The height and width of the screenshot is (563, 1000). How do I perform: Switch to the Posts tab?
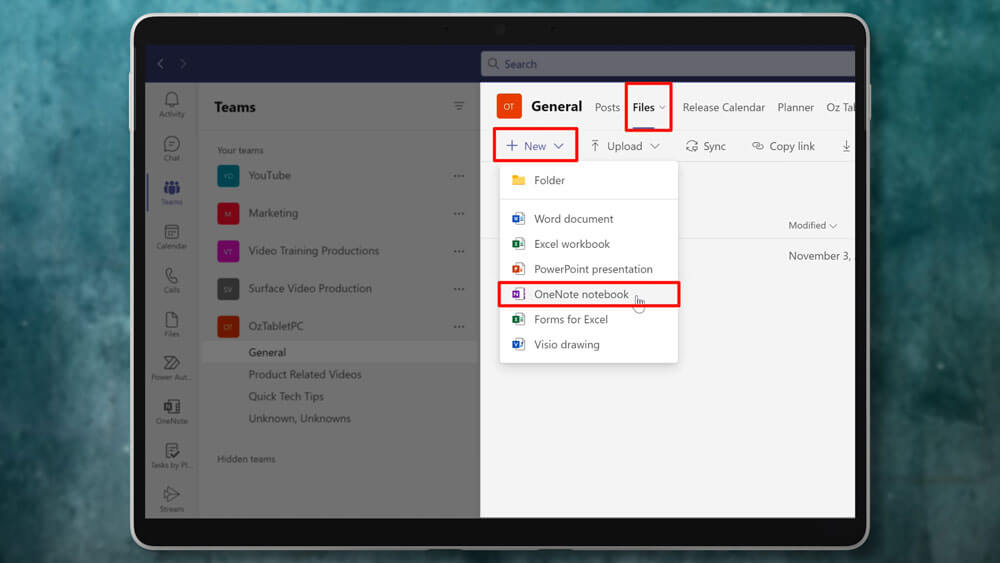tap(607, 107)
